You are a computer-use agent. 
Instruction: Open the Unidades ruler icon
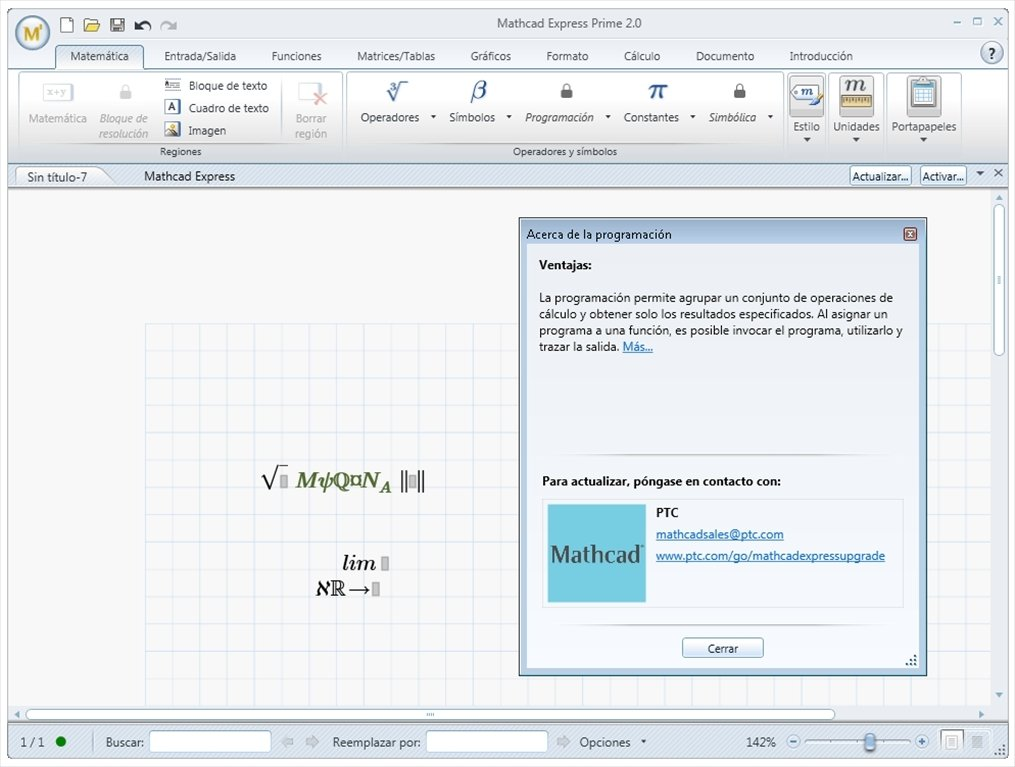point(856,94)
